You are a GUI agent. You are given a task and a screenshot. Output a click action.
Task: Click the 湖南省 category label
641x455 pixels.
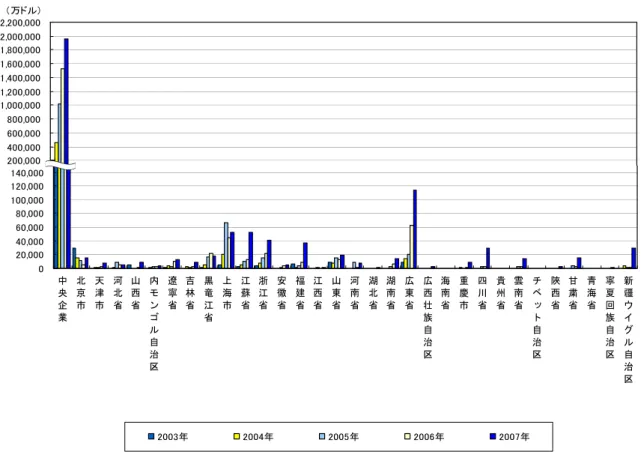coord(391,293)
